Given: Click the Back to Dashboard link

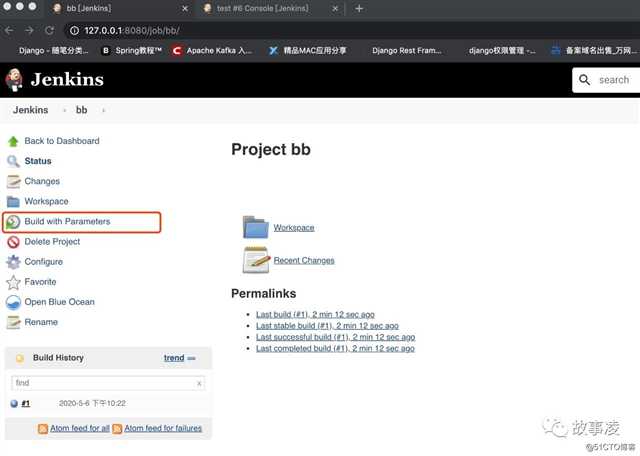Looking at the screenshot, I should click(62, 141).
